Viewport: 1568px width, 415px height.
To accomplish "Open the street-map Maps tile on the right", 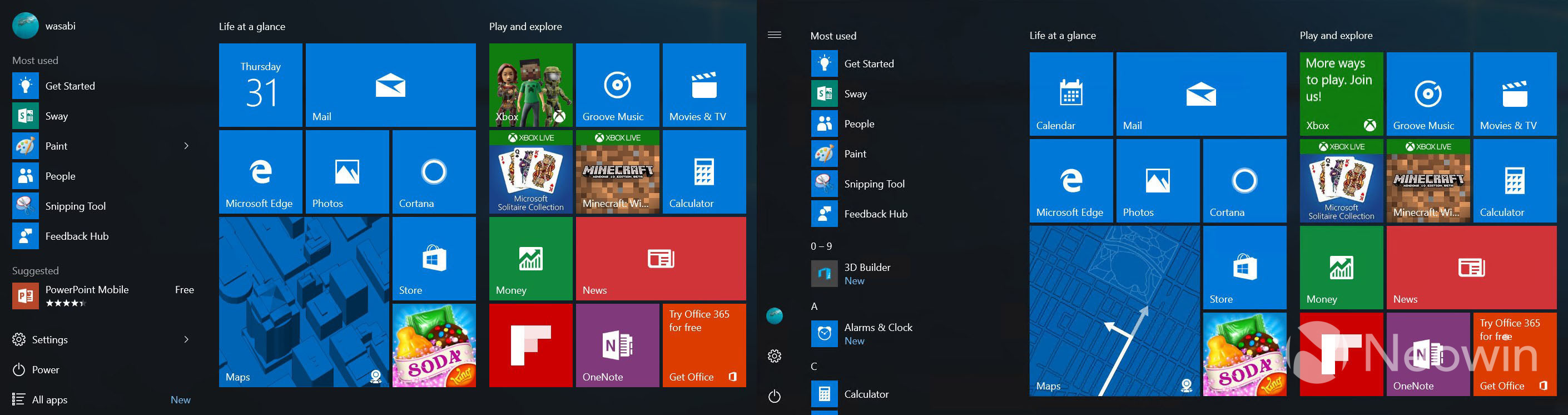I will click(1114, 311).
